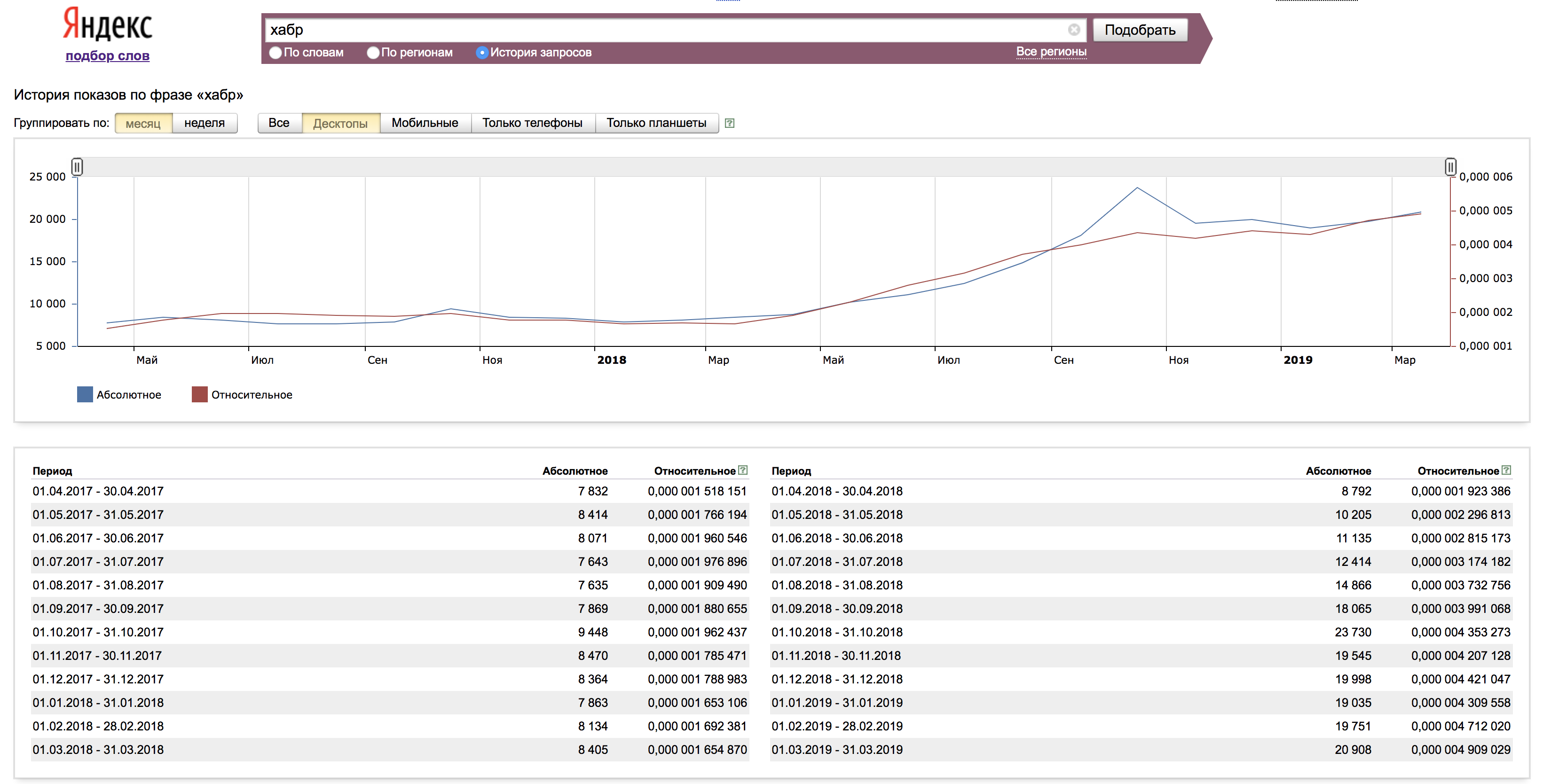Image resolution: width=1543 pixels, height=784 pixels.
Task: Click the Yandex logo
Action: click(x=108, y=24)
